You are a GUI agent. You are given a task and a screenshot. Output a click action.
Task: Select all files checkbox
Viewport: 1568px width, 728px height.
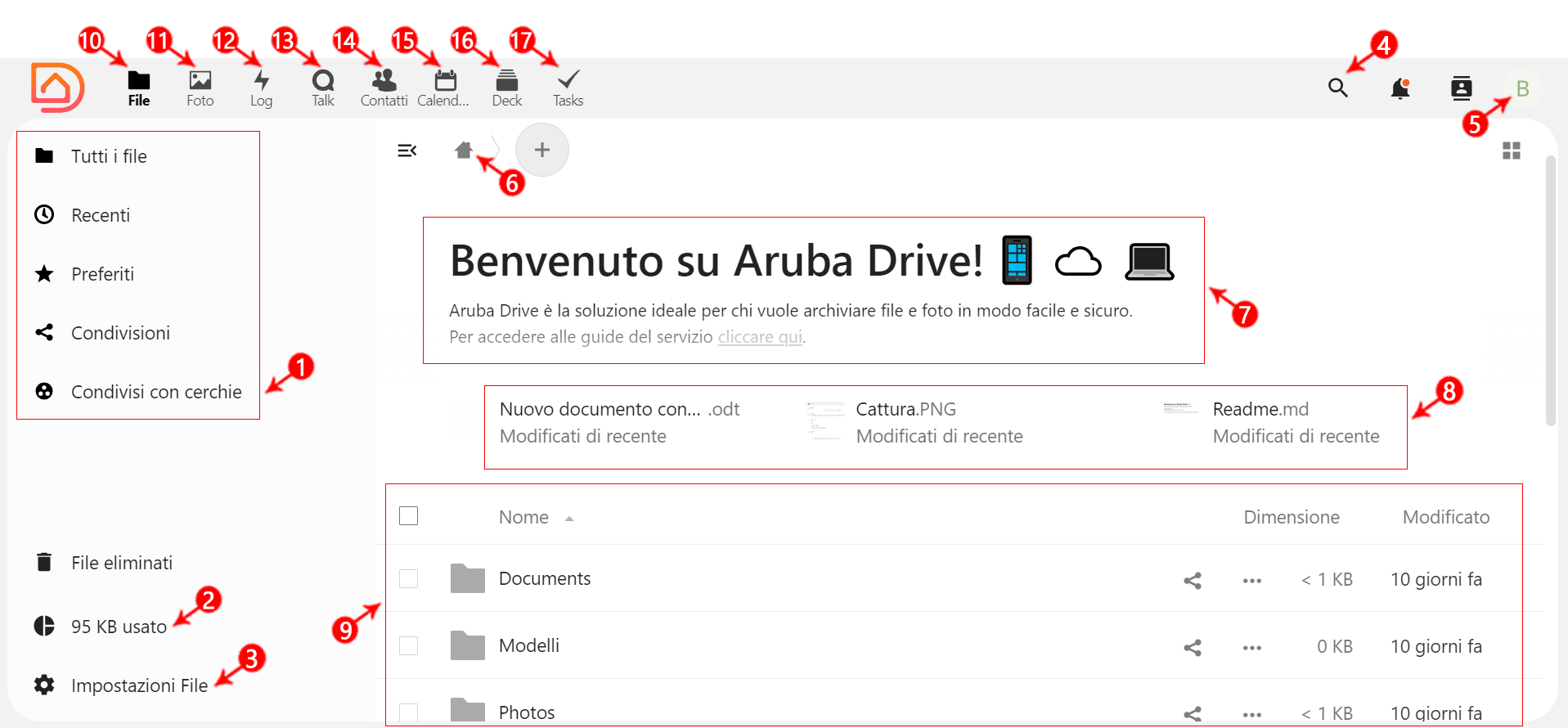[x=409, y=515]
